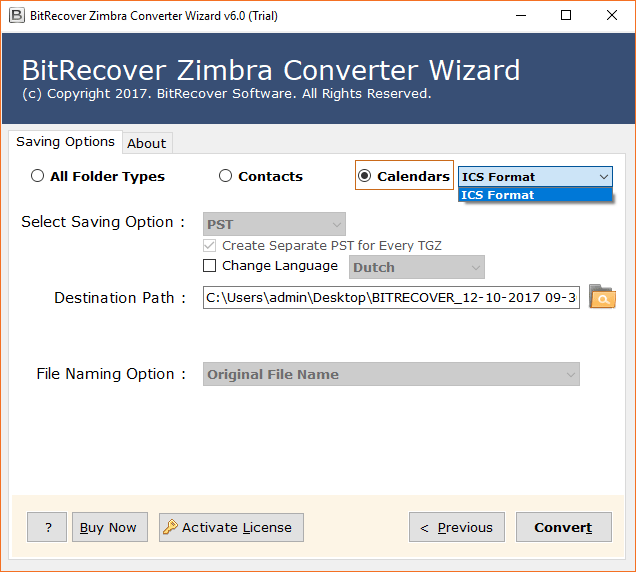Close the Zimbra Converter Wizard window
The height and width of the screenshot is (572, 636).
pos(612,16)
